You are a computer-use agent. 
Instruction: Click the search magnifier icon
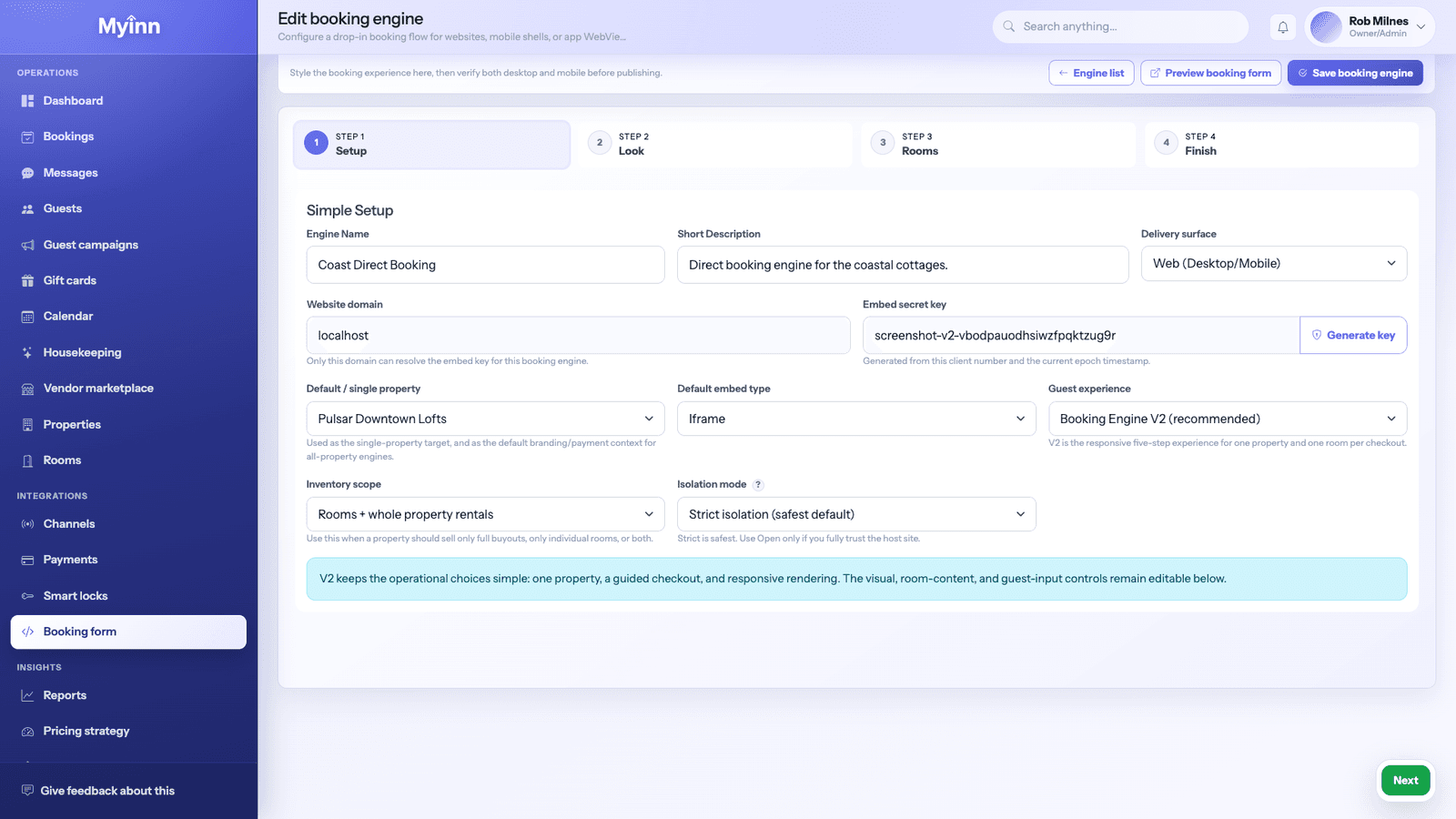(1008, 26)
